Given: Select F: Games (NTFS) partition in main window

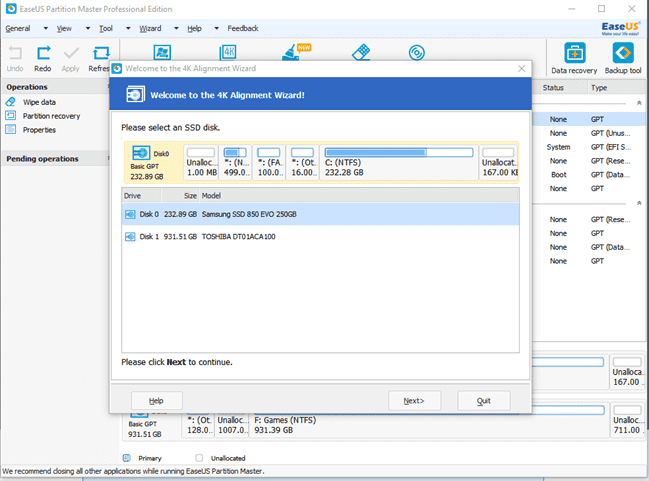Looking at the screenshot, I should (x=429, y=425).
